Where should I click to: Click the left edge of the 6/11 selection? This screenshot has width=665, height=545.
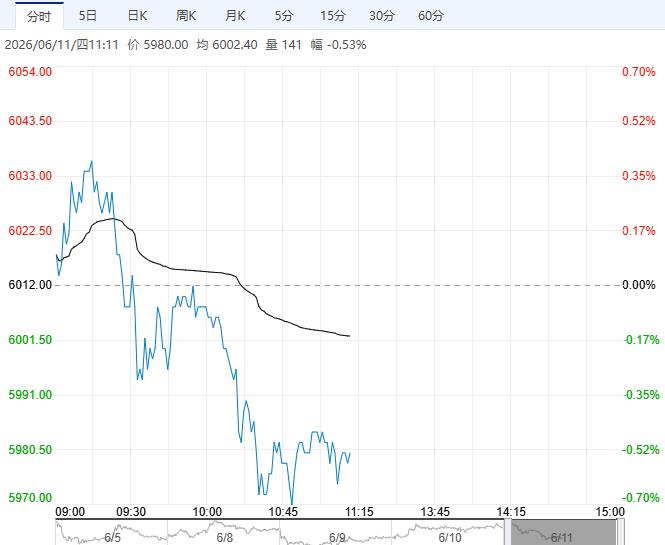point(507,533)
